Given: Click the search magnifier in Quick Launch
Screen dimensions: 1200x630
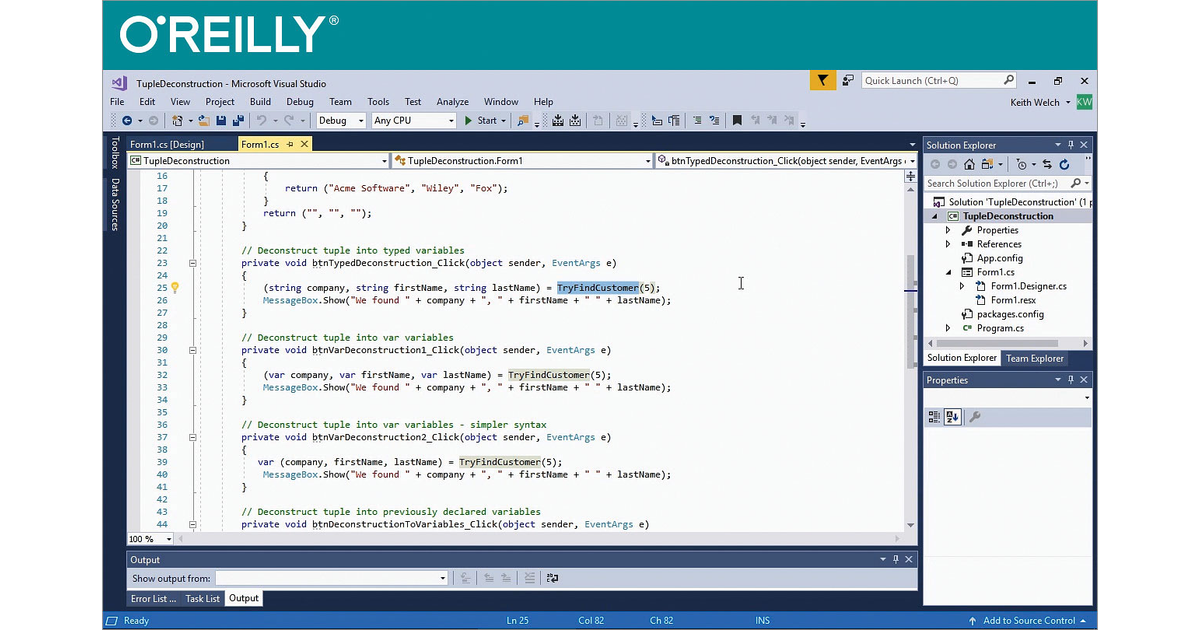Looking at the screenshot, I should 1009,81.
